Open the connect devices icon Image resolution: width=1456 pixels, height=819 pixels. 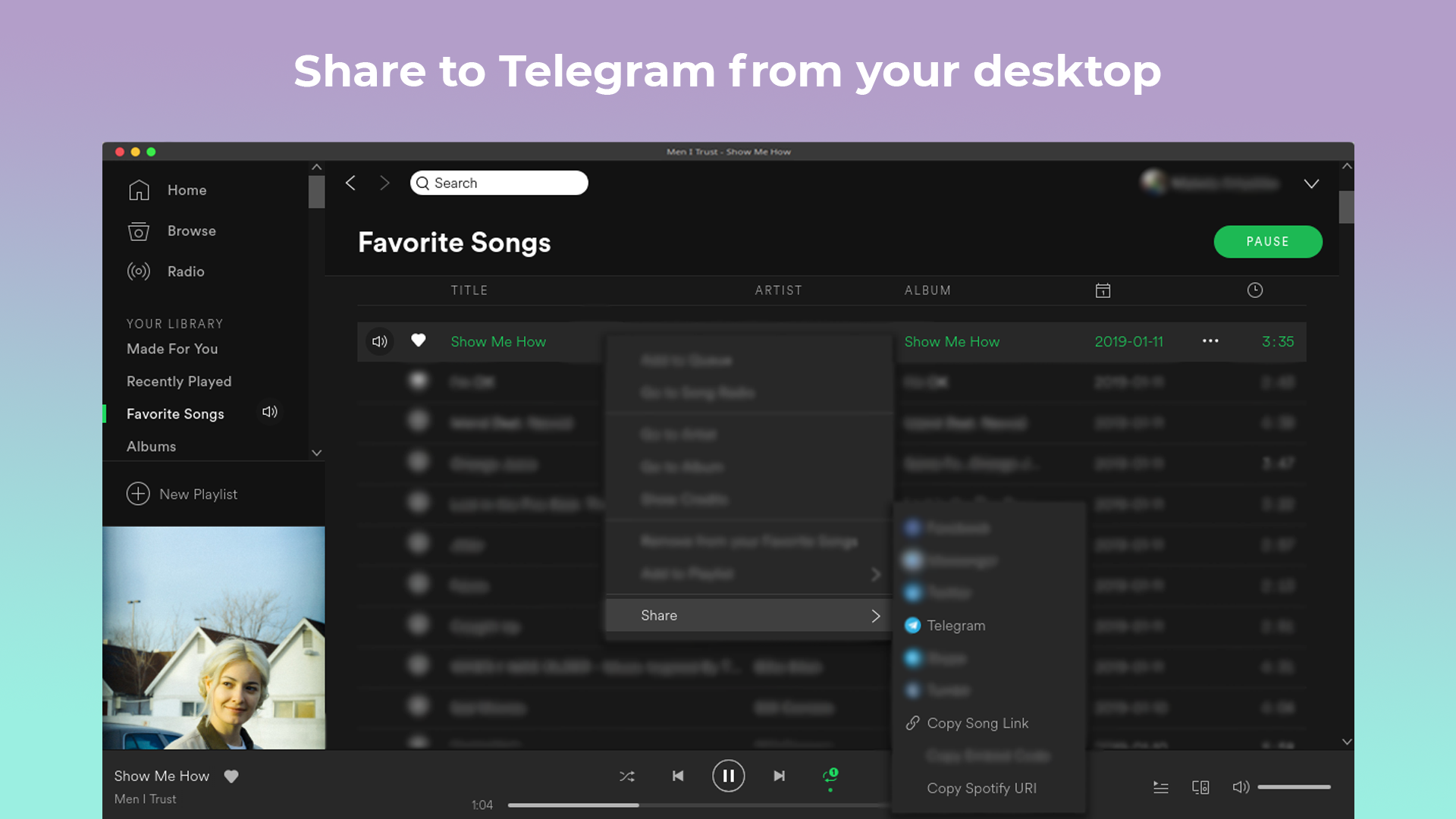[1200, 787]
